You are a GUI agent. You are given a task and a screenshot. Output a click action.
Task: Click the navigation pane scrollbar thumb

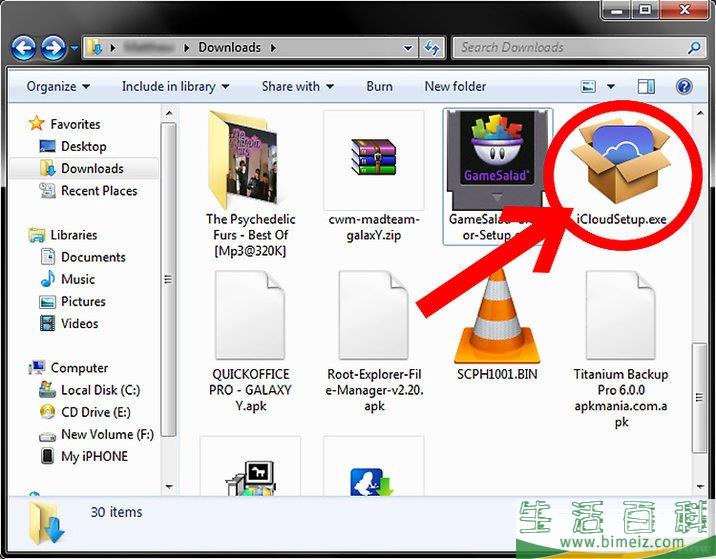tap(168, 280)
